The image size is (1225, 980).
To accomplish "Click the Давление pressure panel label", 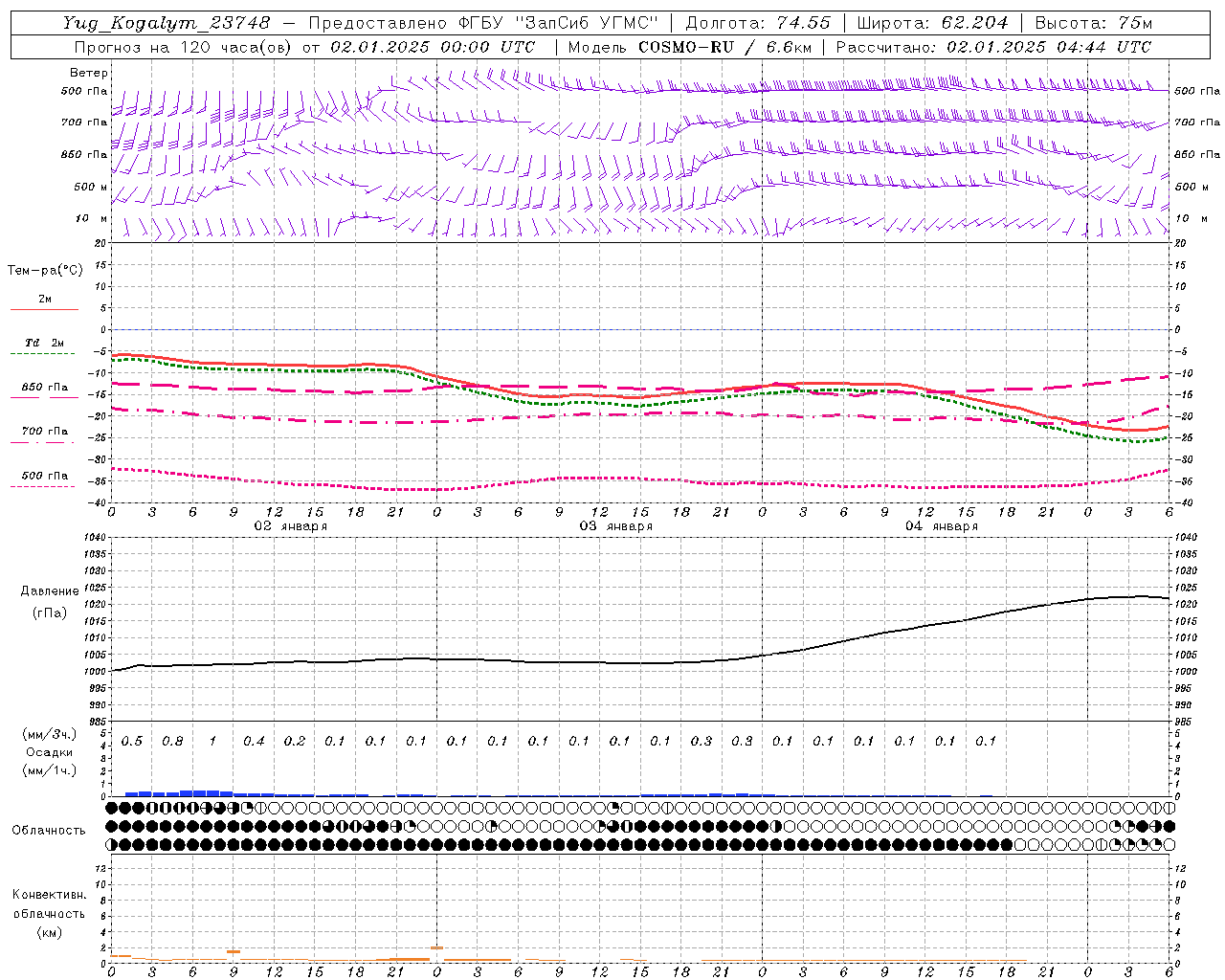I will (50, 591).
